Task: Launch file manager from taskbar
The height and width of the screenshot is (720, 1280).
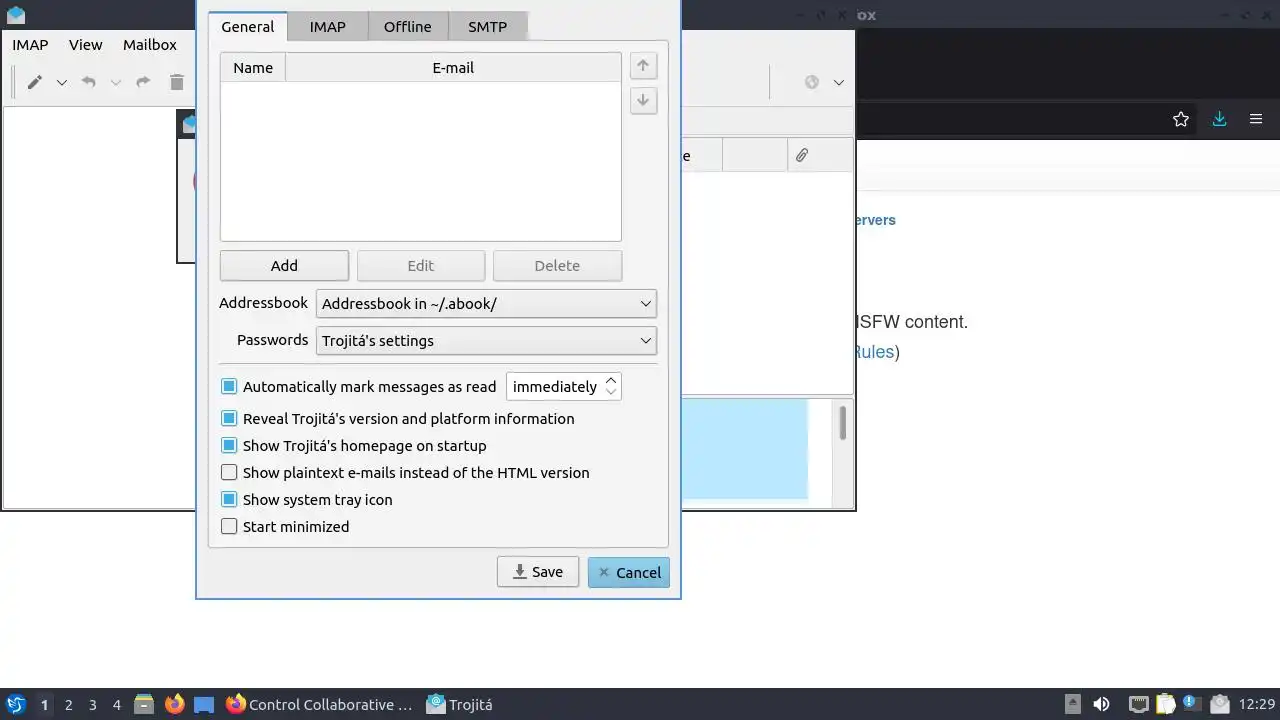Action: pos(144,704)
